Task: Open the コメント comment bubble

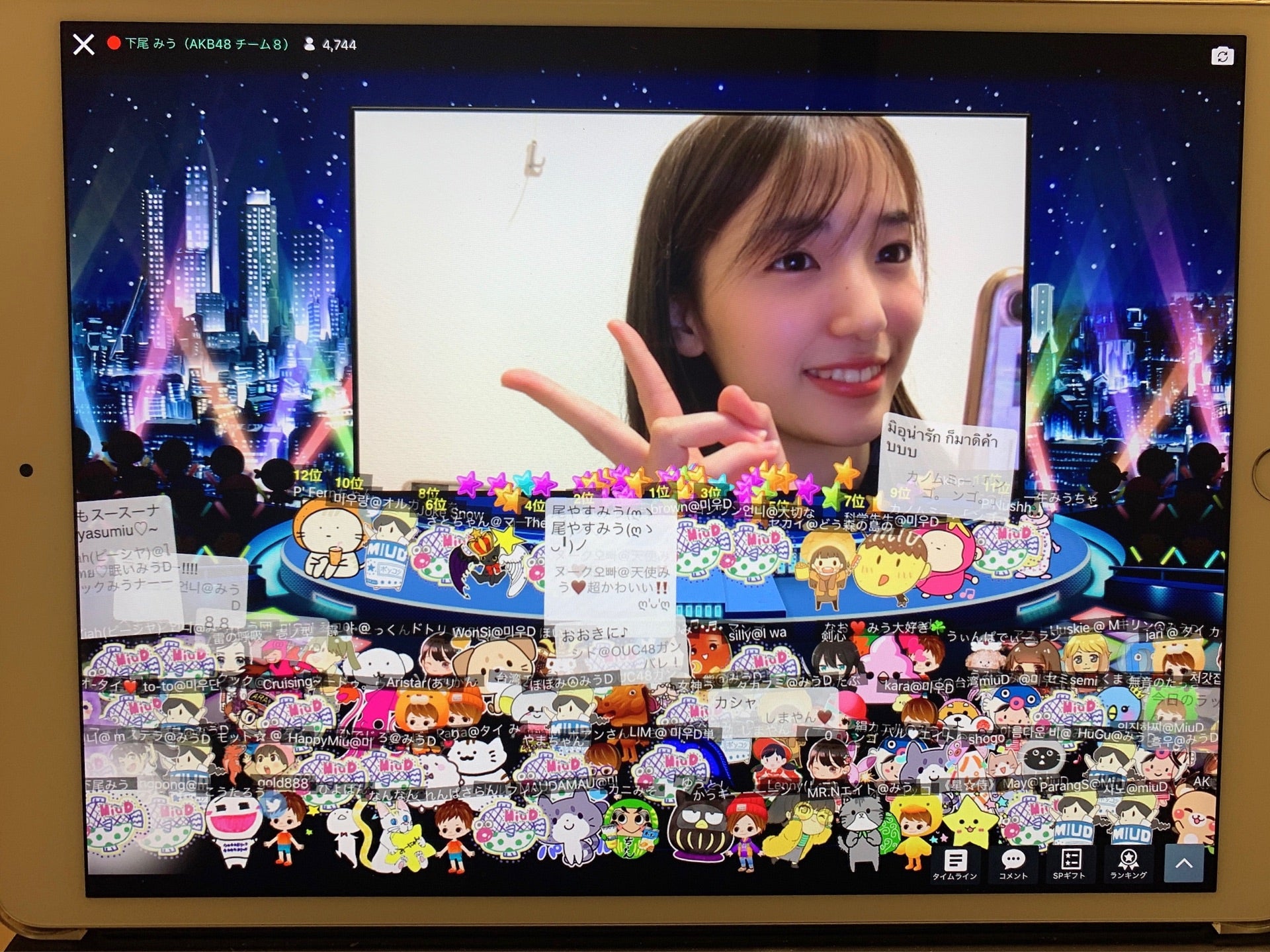Action: pyautogui.click(x=1013, y=863)
